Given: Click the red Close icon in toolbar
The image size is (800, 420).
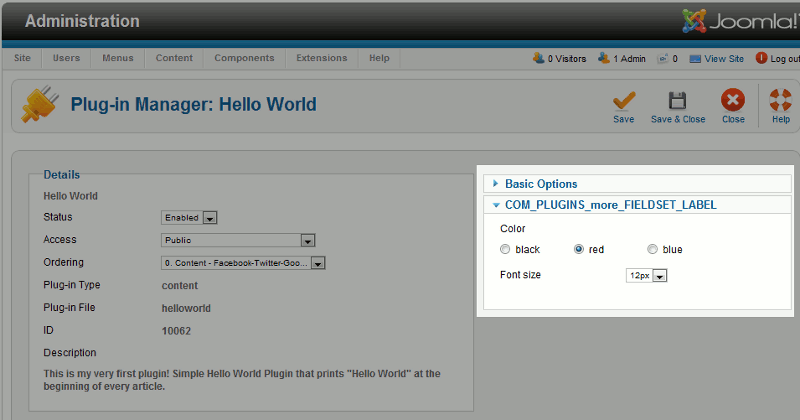Looking at the screenshot, I should (733, 100).
